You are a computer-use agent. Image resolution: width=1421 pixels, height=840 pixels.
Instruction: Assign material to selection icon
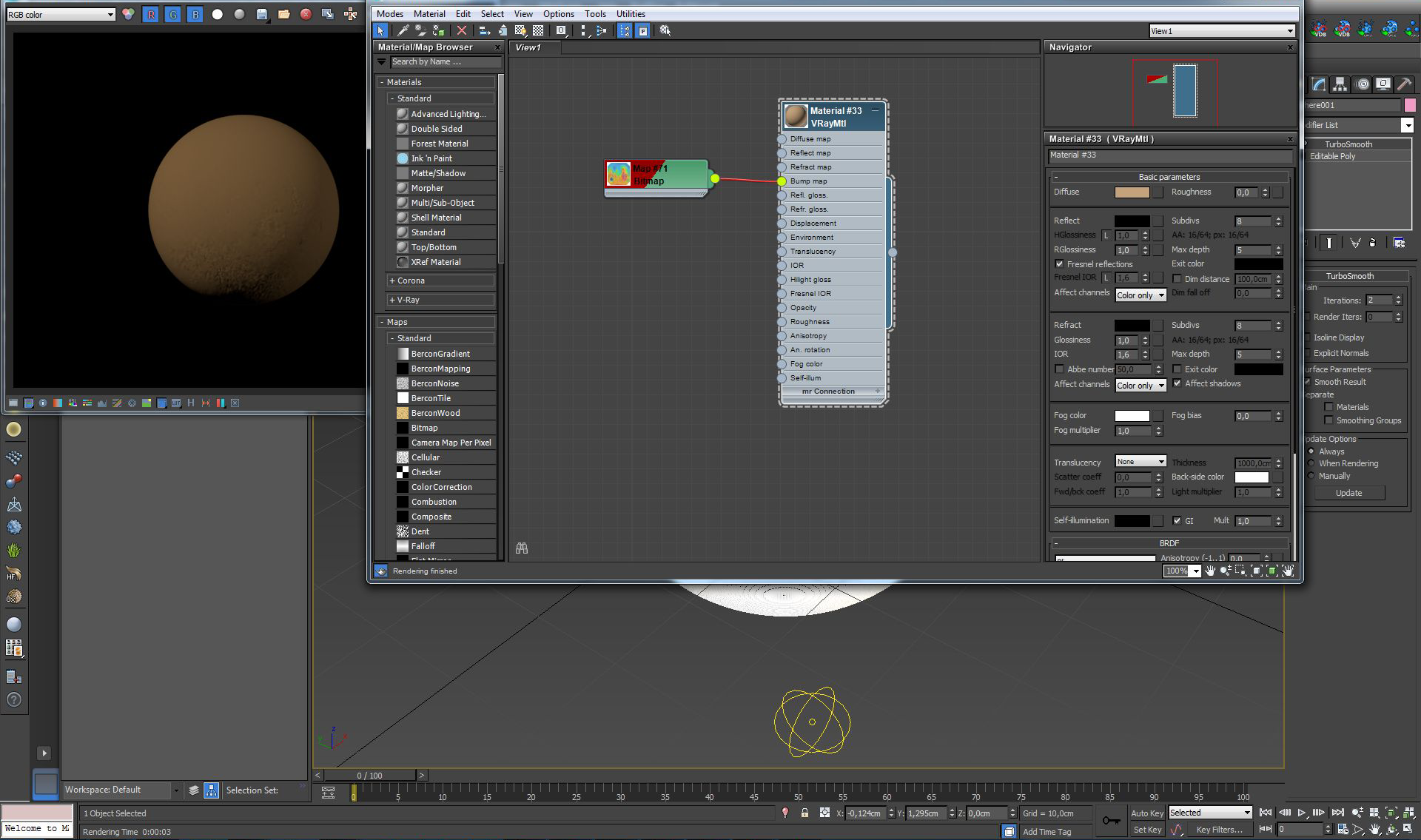pos(438,30)
